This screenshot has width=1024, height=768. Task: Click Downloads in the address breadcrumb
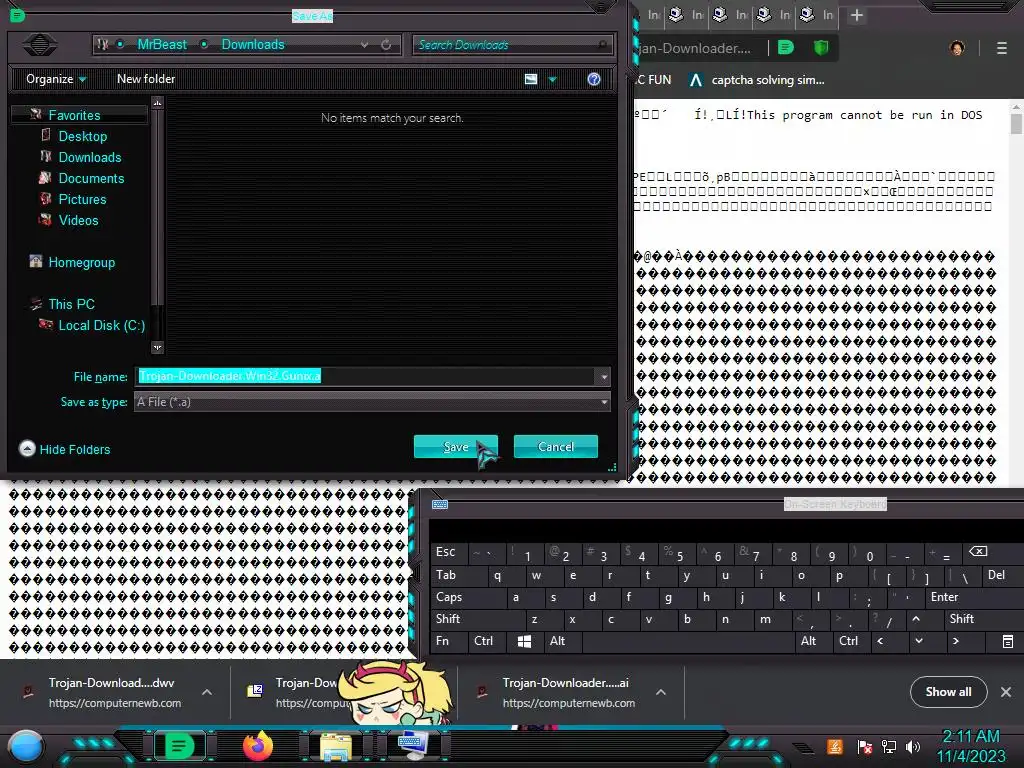coord(253,44)
